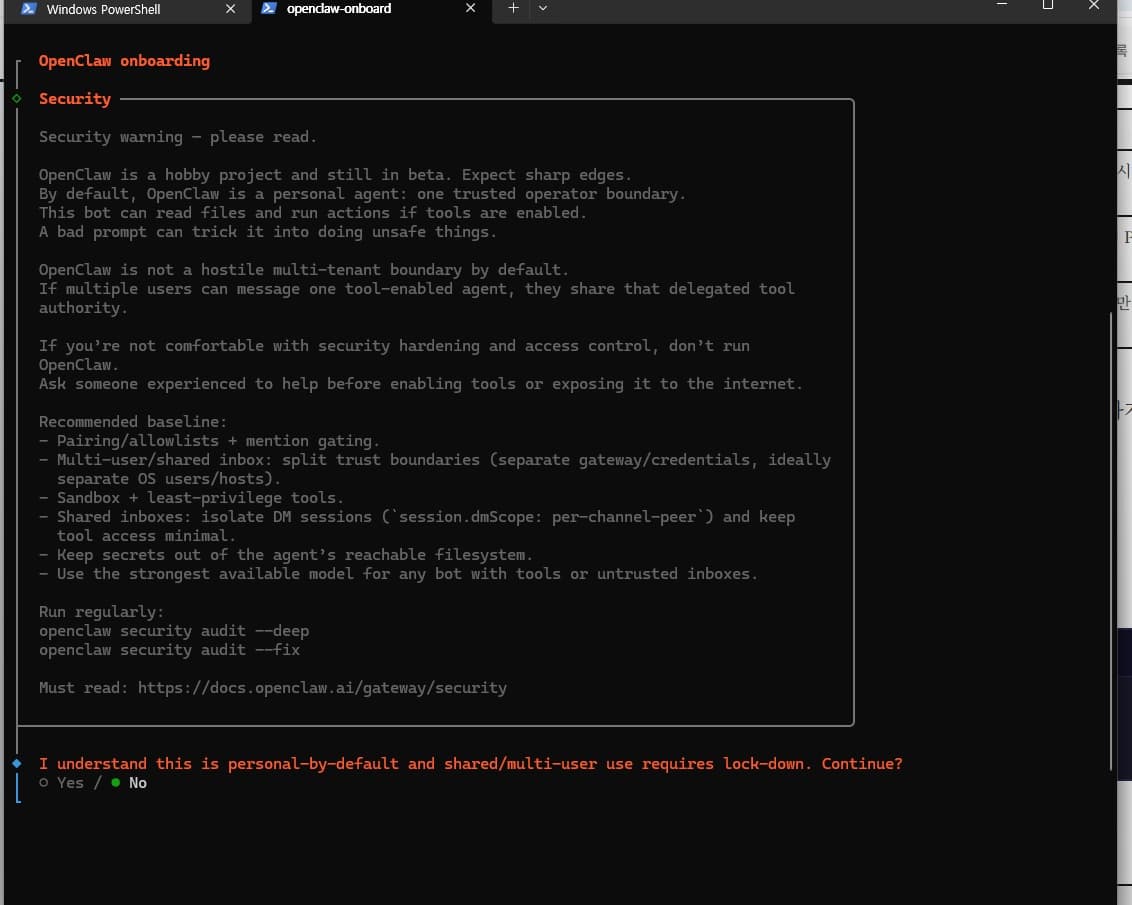
Task: Click the PowerShell icon on openclaw-onboard tab
Action: pos(269,8)
